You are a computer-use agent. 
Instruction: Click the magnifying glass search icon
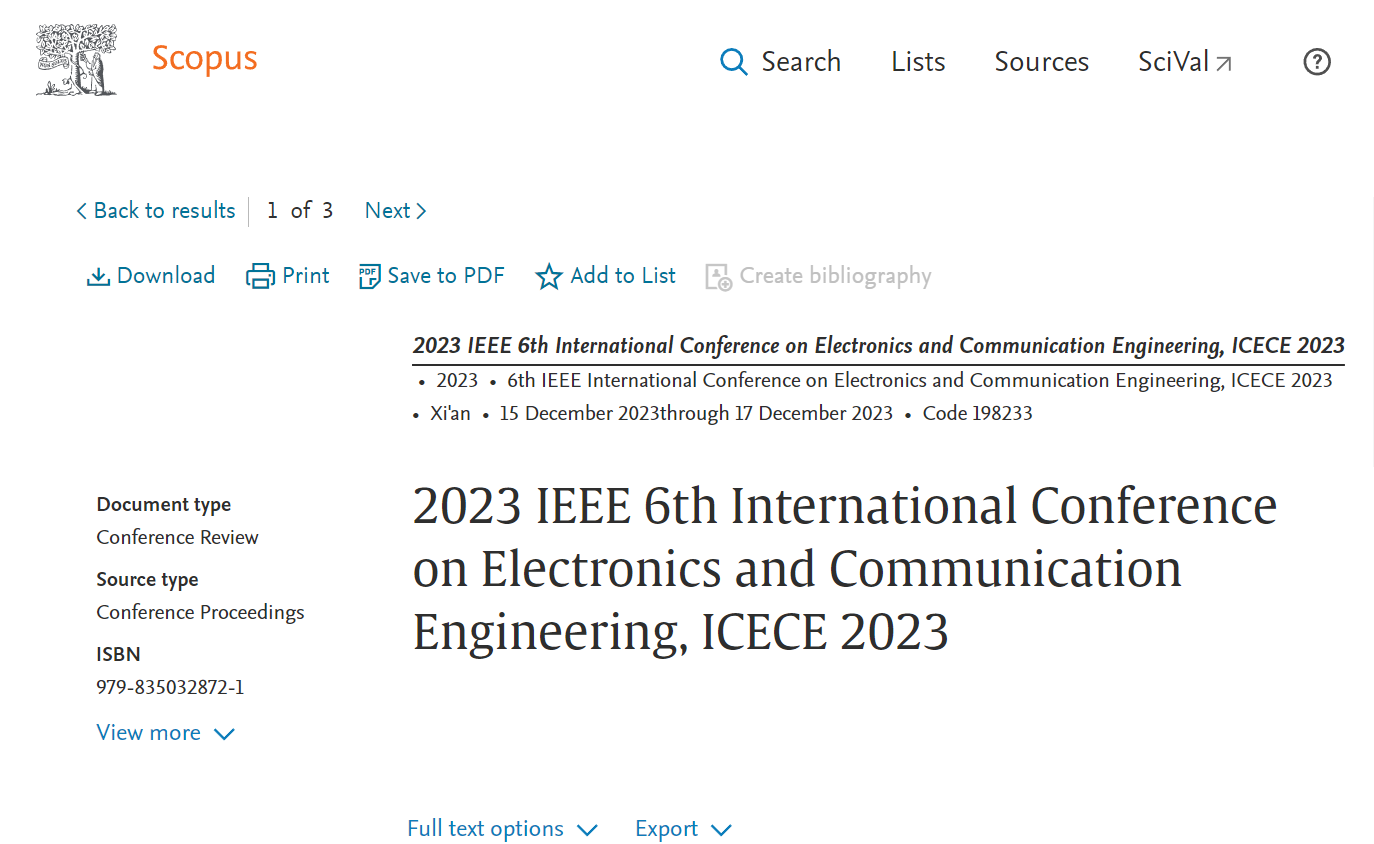click(734, 62)
